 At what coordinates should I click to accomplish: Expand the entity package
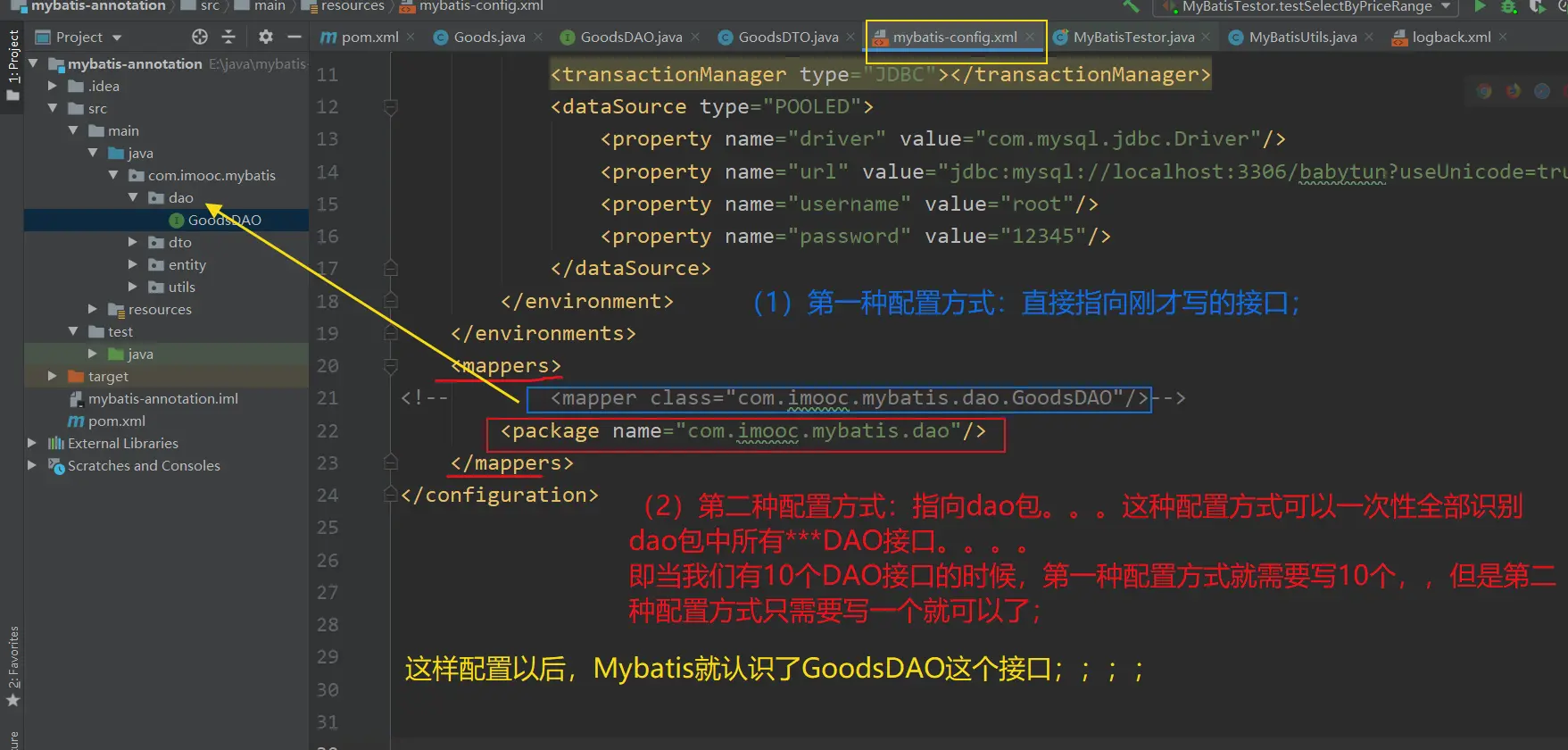[133, 264]
